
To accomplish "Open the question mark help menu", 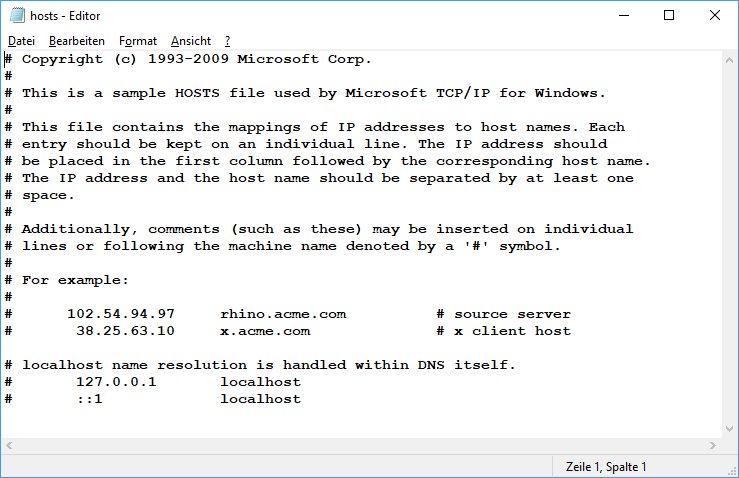I will coord(228,41).
